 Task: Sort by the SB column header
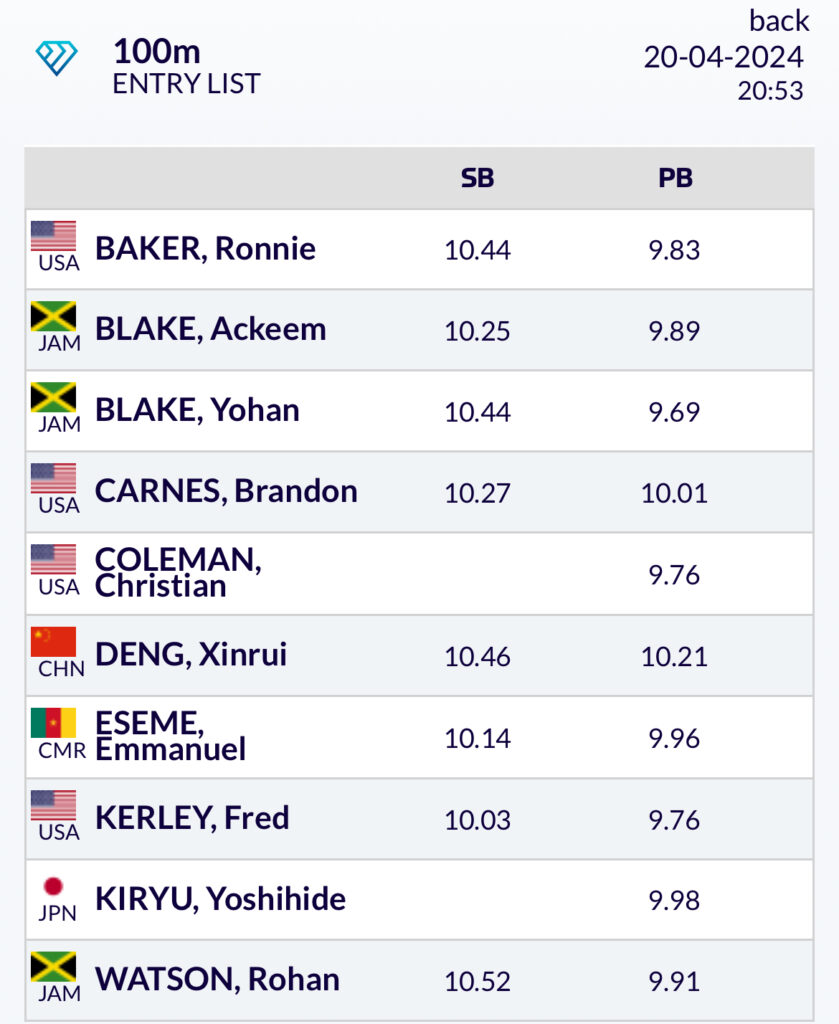(477, 178)
